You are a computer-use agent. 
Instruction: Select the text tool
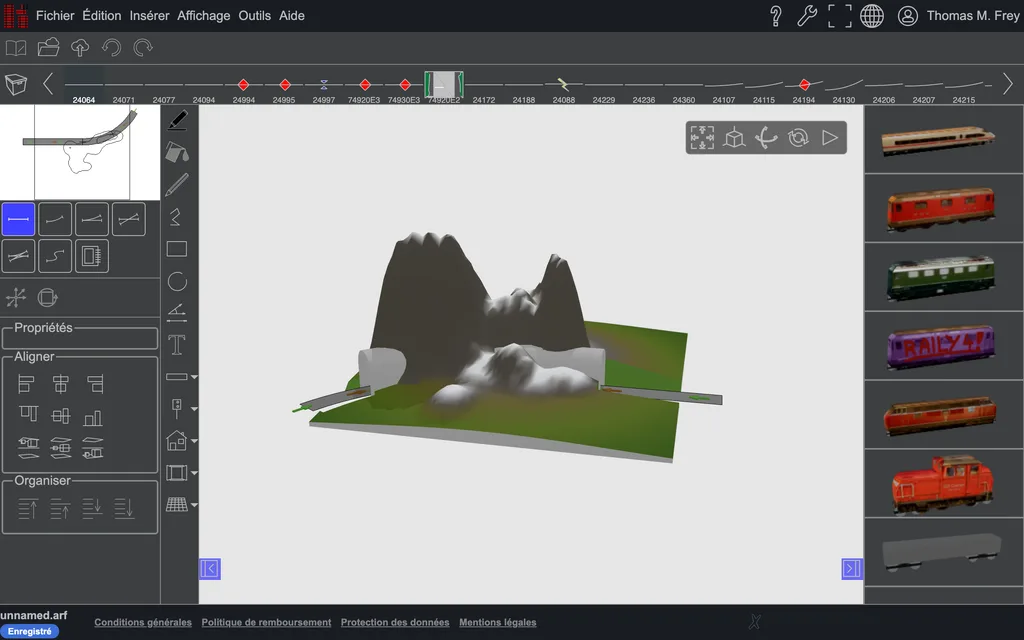[176, 345]
